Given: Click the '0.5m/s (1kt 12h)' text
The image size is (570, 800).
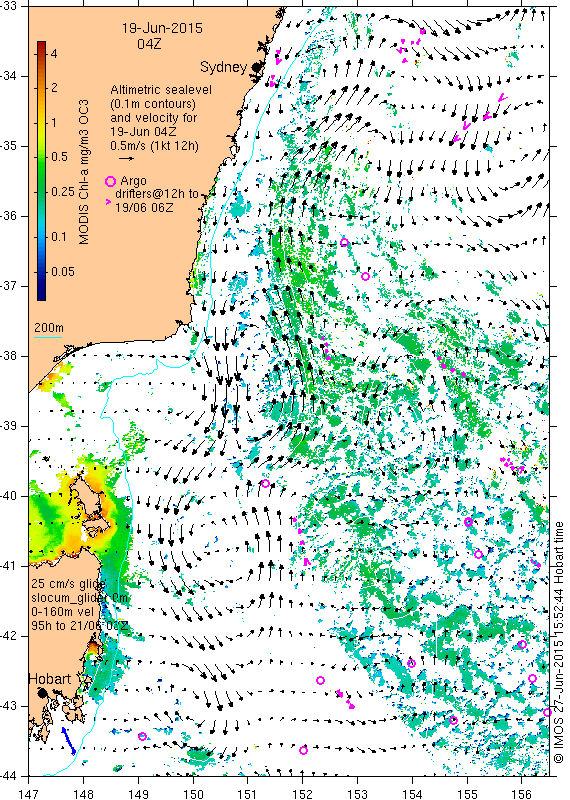Looking at the screenshot, I should 154,145.
